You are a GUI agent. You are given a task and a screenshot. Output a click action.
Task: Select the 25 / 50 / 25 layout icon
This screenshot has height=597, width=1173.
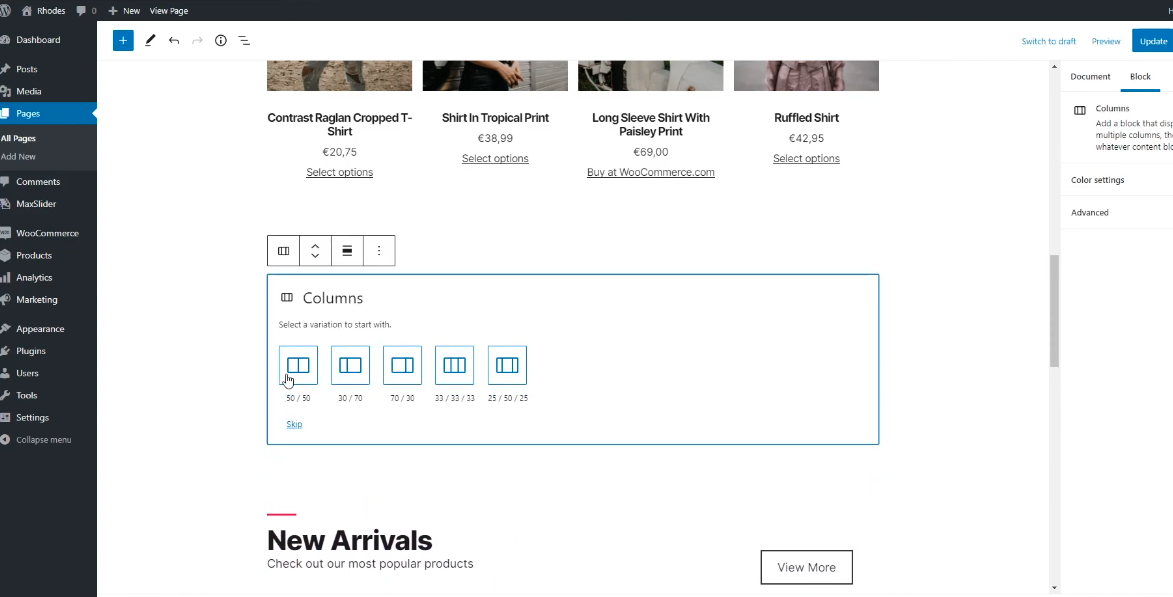point(507,365)
